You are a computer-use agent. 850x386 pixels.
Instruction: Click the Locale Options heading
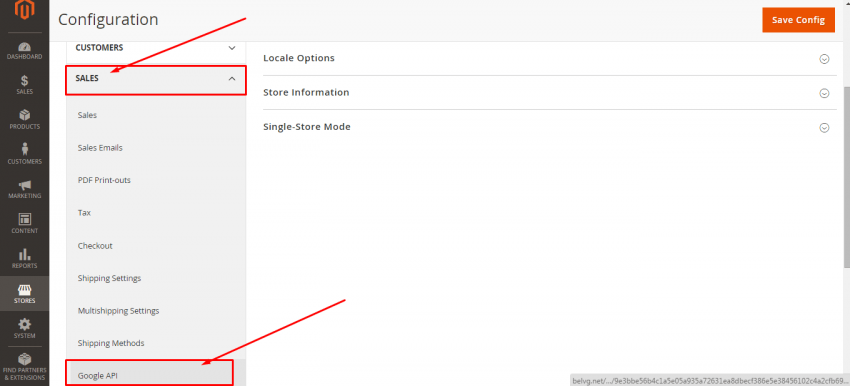pos(299,58)
